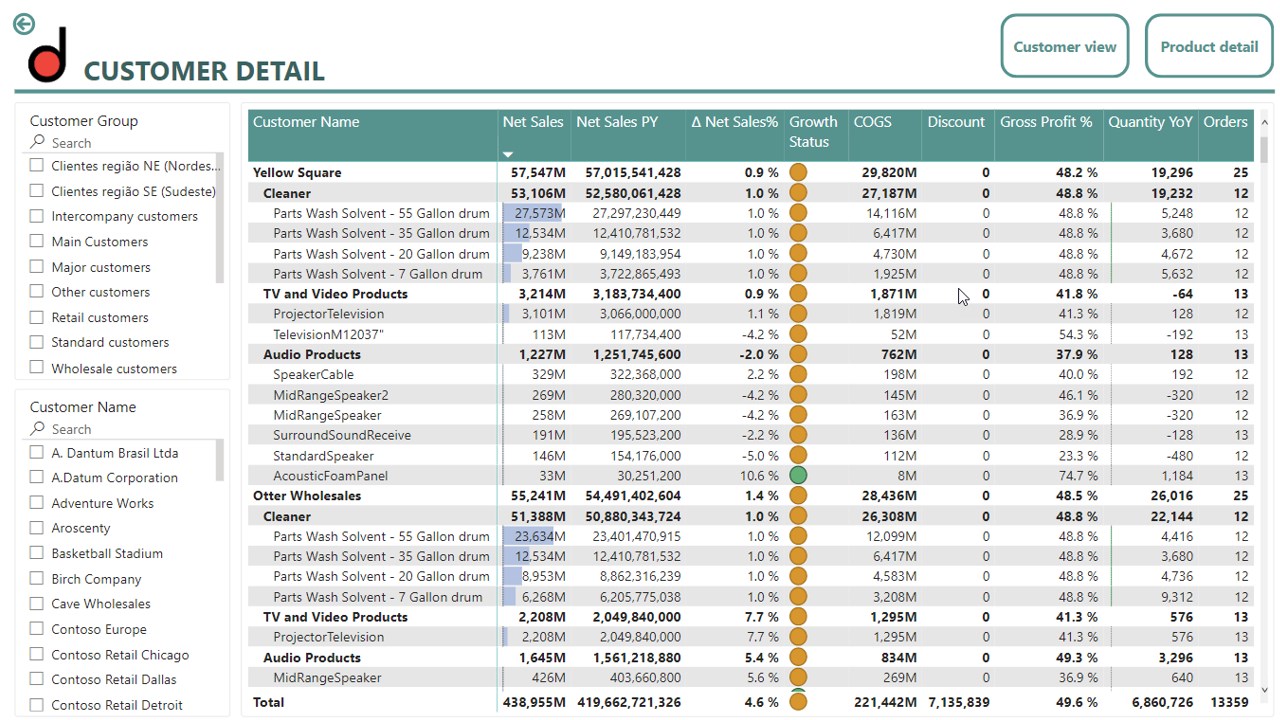Toggle the Cave Wholesales checkbox

tap(37, 604)
